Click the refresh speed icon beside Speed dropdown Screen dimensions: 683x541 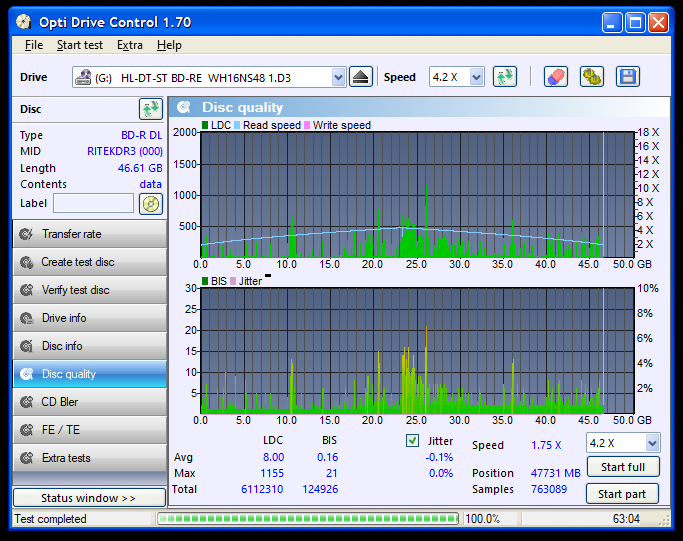(x=504, y=77)
